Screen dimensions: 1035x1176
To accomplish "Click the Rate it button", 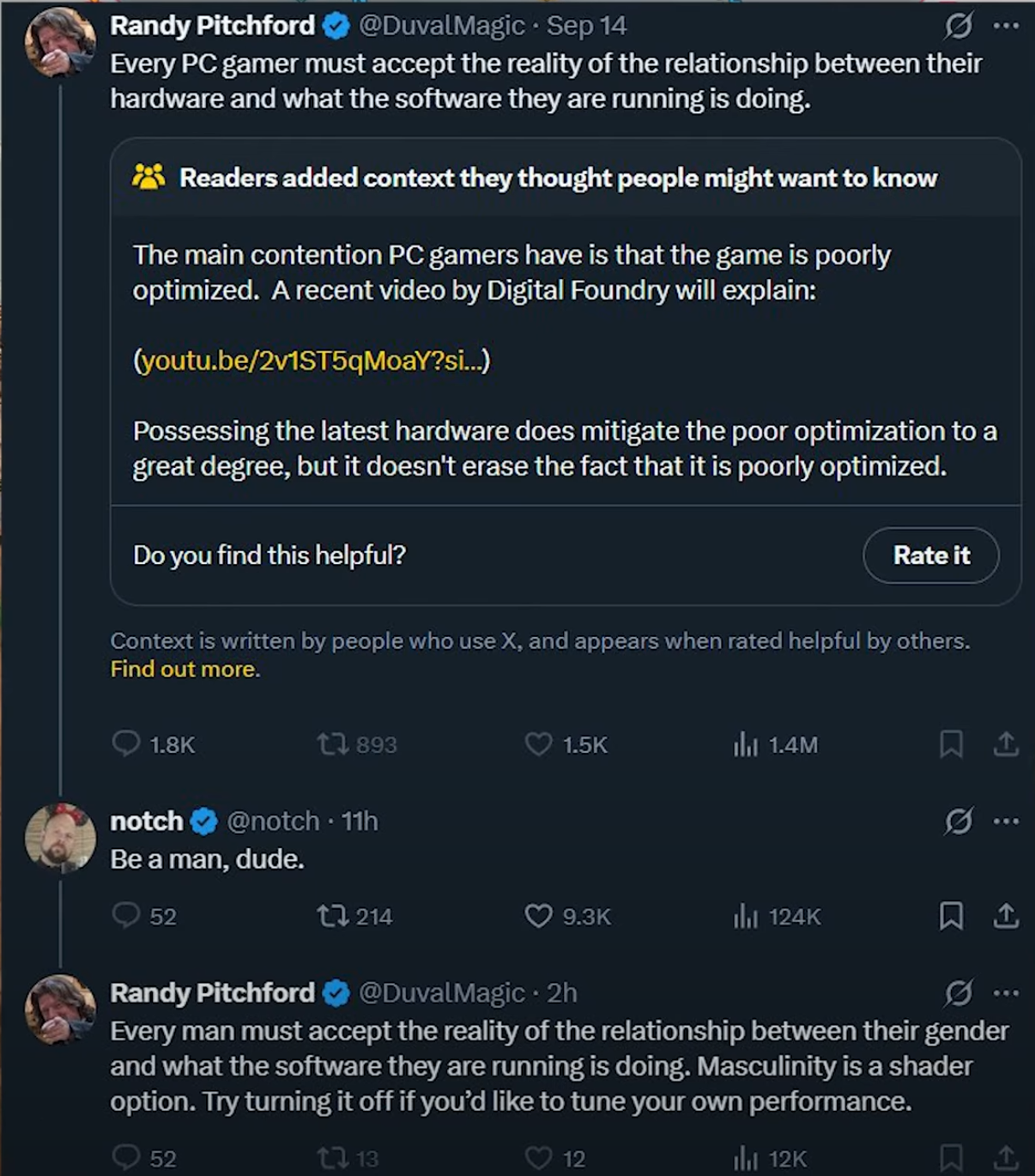I will click(x=930, y=555).
